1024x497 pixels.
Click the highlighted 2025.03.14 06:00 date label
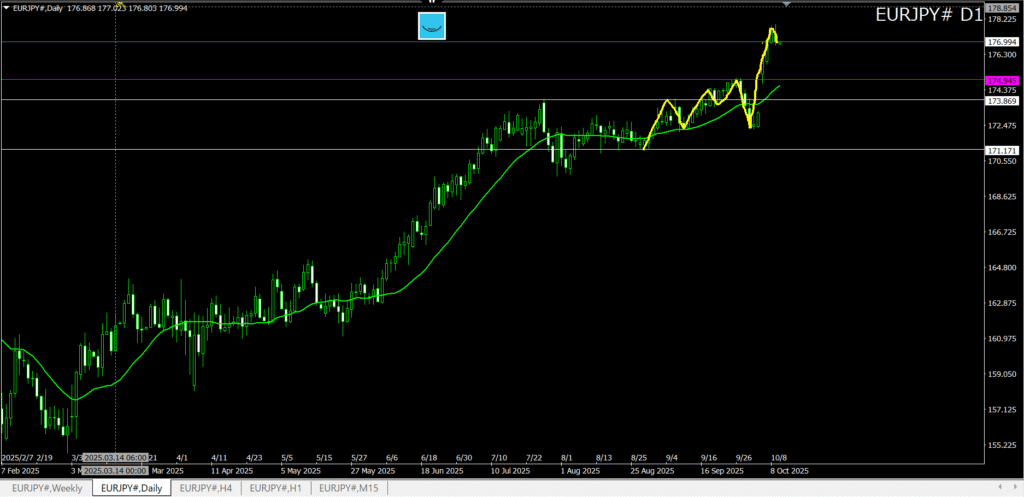click(115, 457)
